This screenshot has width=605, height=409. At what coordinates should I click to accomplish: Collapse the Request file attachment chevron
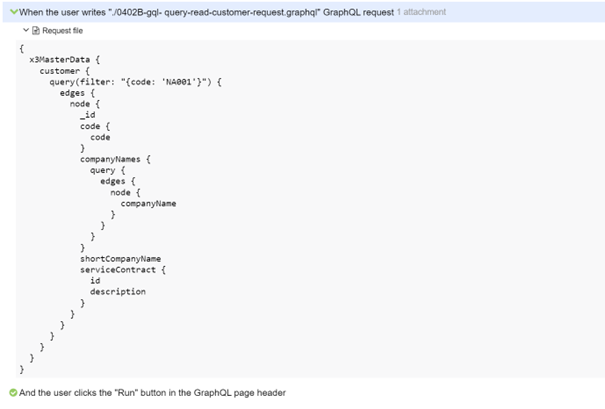[25, 31]
